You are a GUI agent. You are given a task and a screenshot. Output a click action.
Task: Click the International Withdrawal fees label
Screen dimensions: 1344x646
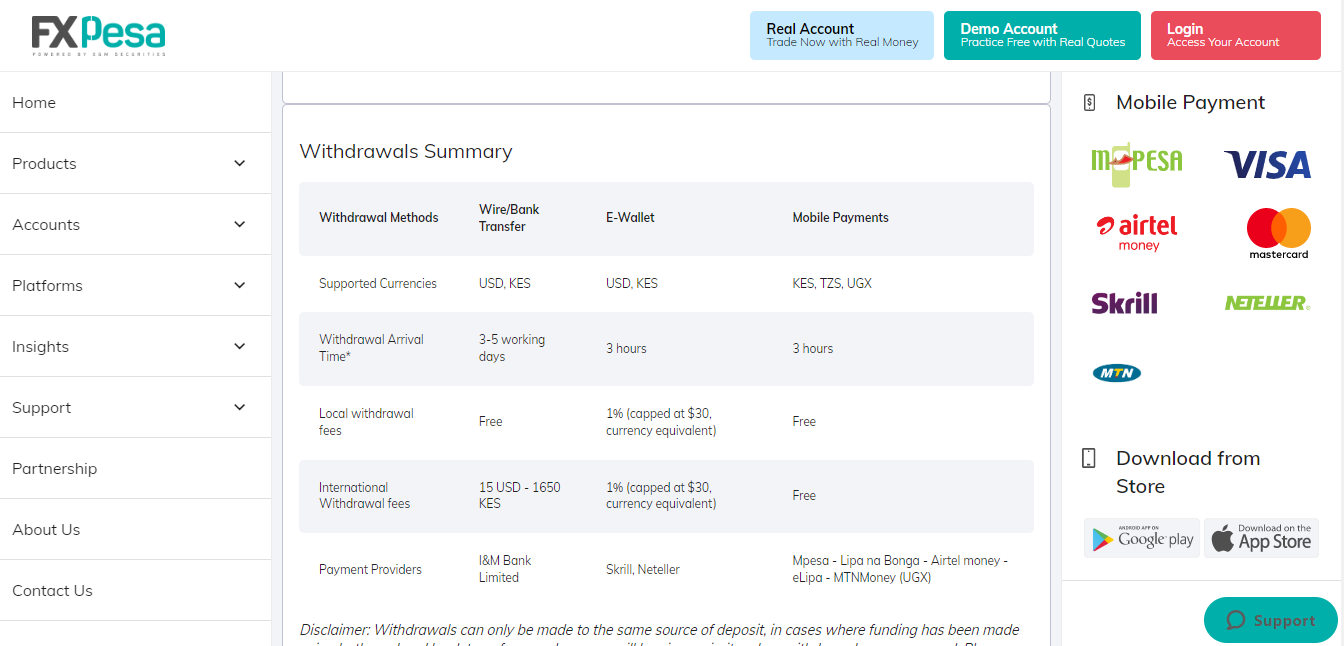point(365,496)
